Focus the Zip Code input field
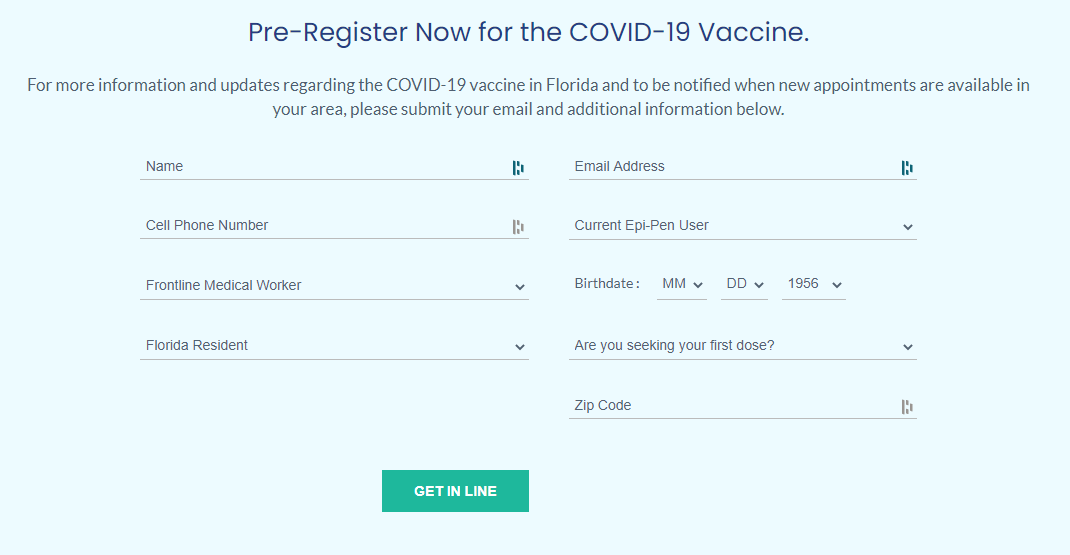 (734, 405)
